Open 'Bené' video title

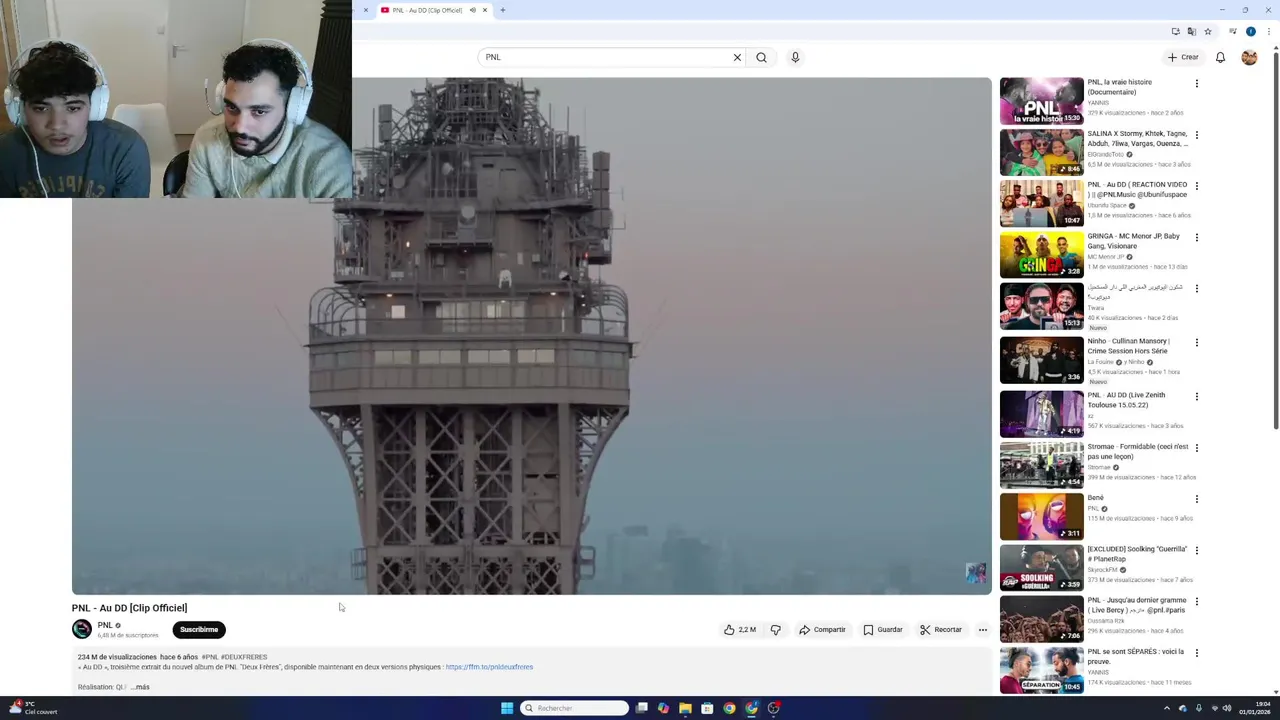click(1096, 498)
